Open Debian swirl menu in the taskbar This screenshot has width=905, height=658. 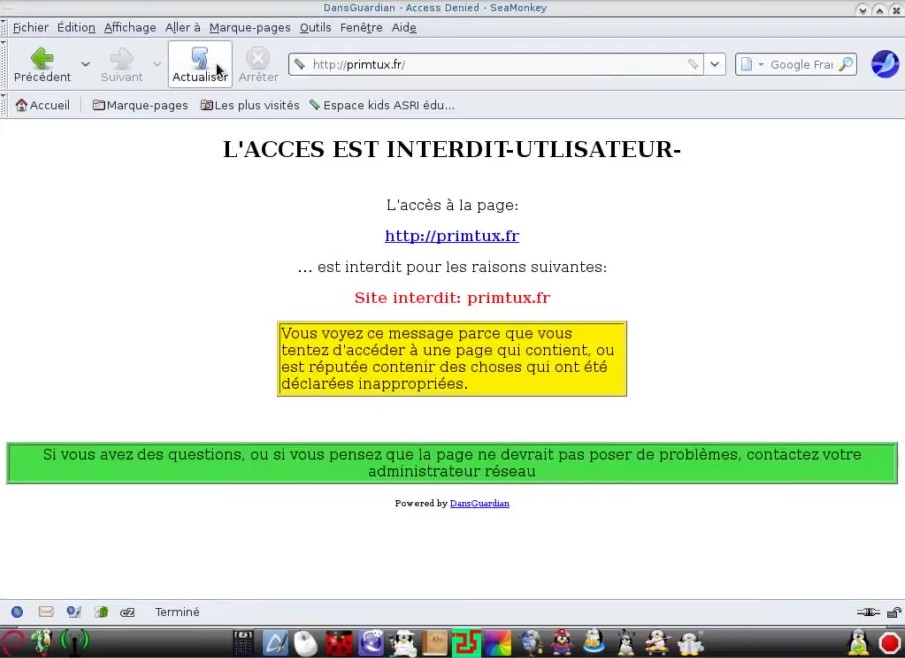point(12,641)
